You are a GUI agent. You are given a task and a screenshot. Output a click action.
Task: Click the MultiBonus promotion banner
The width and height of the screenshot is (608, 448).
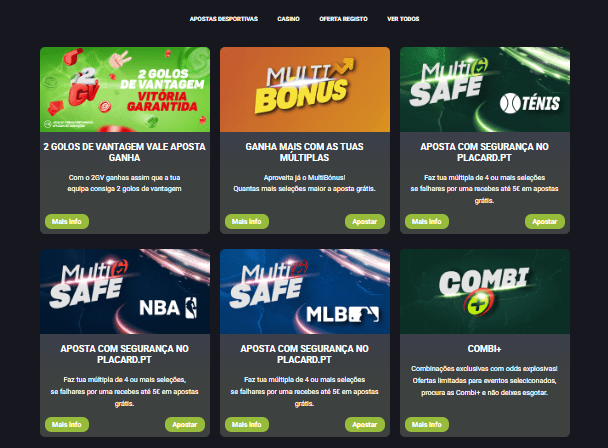(305, 90)
